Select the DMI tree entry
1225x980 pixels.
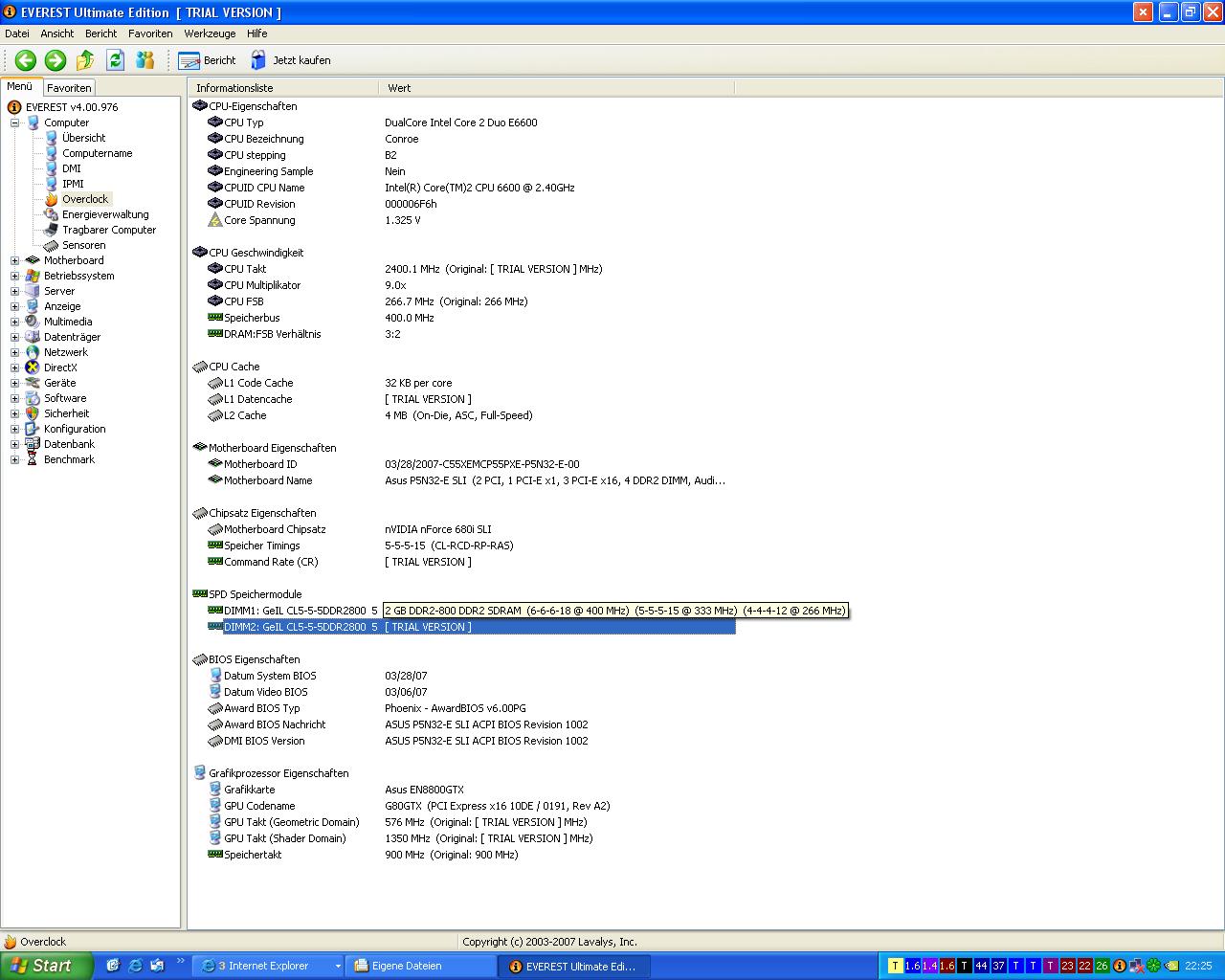tap(72, 168)
